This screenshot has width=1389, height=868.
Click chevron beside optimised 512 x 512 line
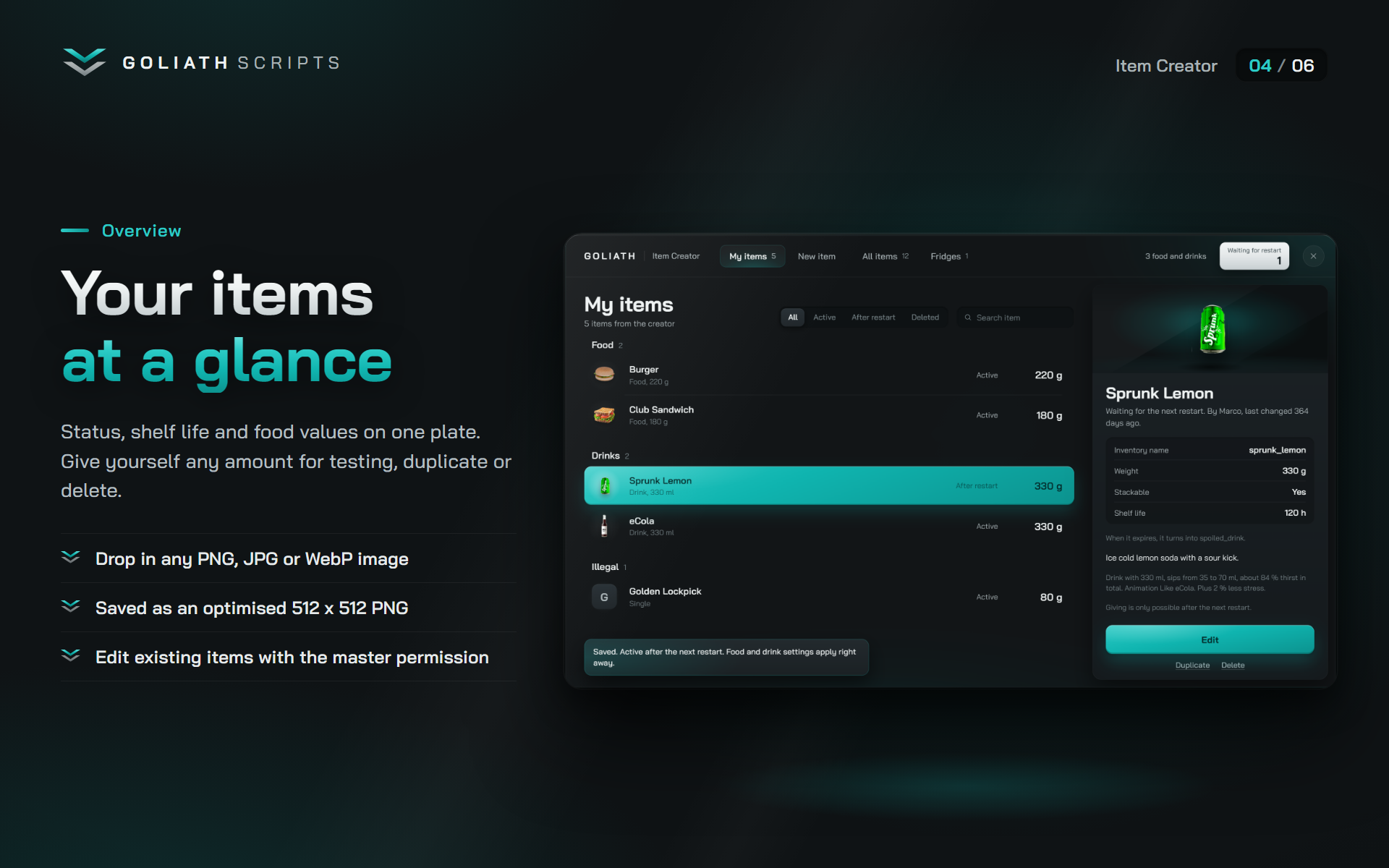pos(71,606)
